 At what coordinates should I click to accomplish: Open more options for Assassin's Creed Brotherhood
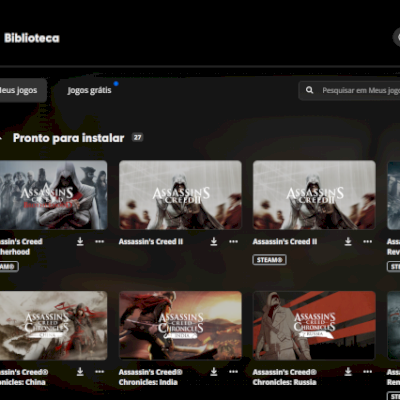pos(100,241)
